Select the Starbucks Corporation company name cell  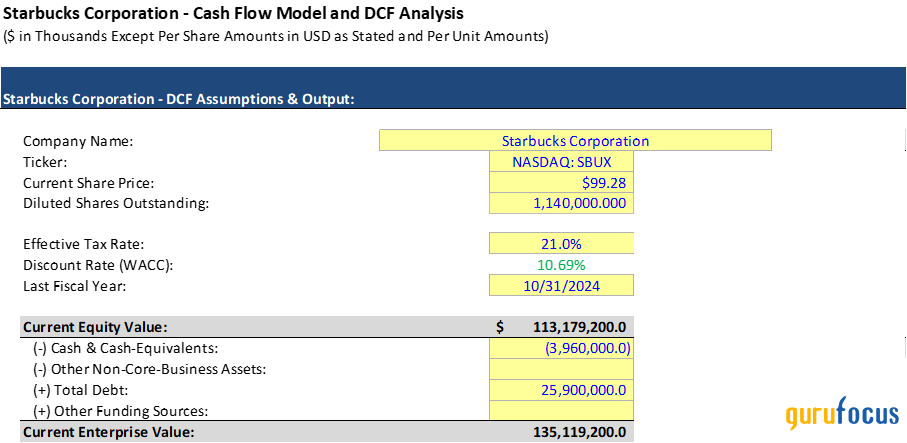575,141
